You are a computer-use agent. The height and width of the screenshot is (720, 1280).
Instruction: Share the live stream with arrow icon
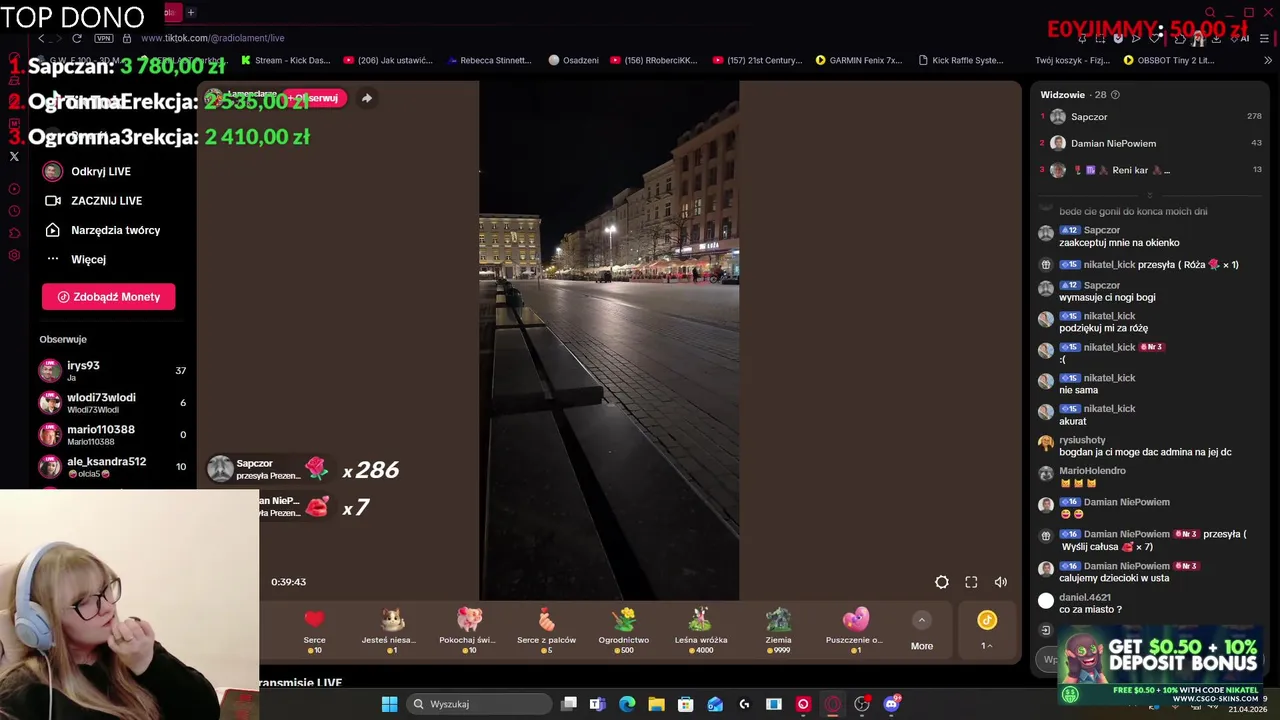[x=367, y=98]
